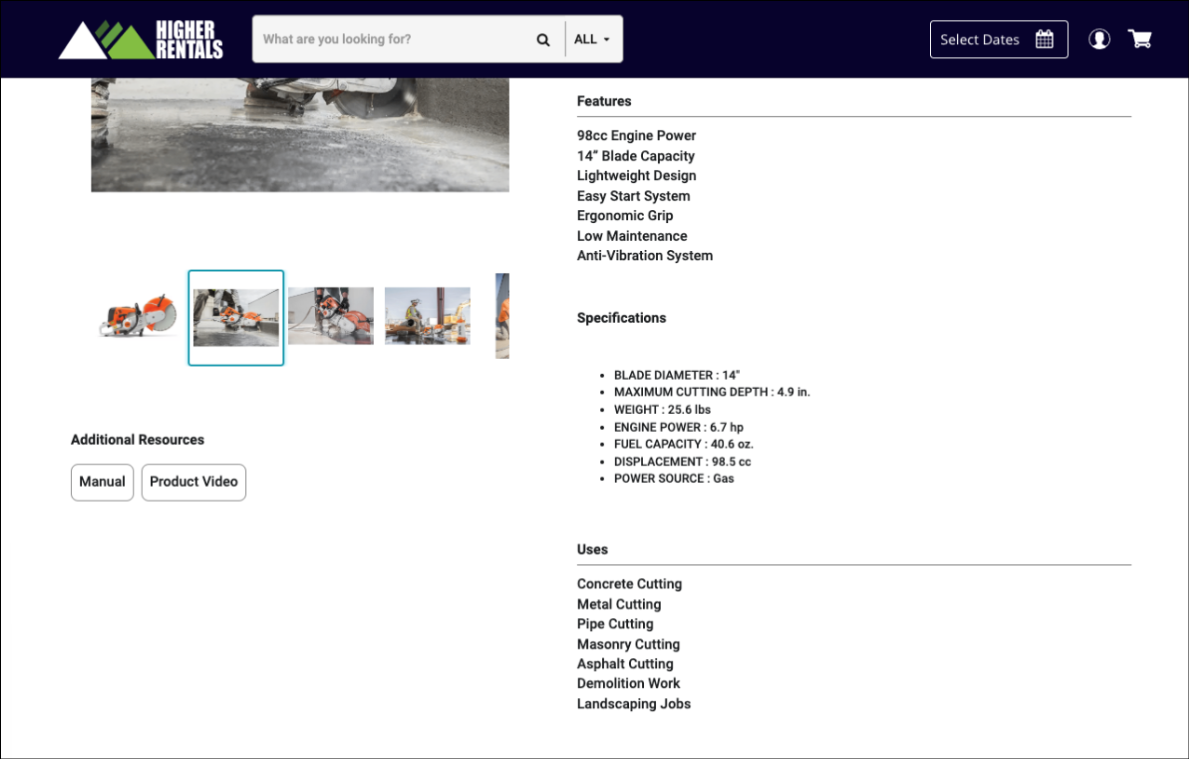Select the first thumbnail of saw on white background

[x=139, y=317]
